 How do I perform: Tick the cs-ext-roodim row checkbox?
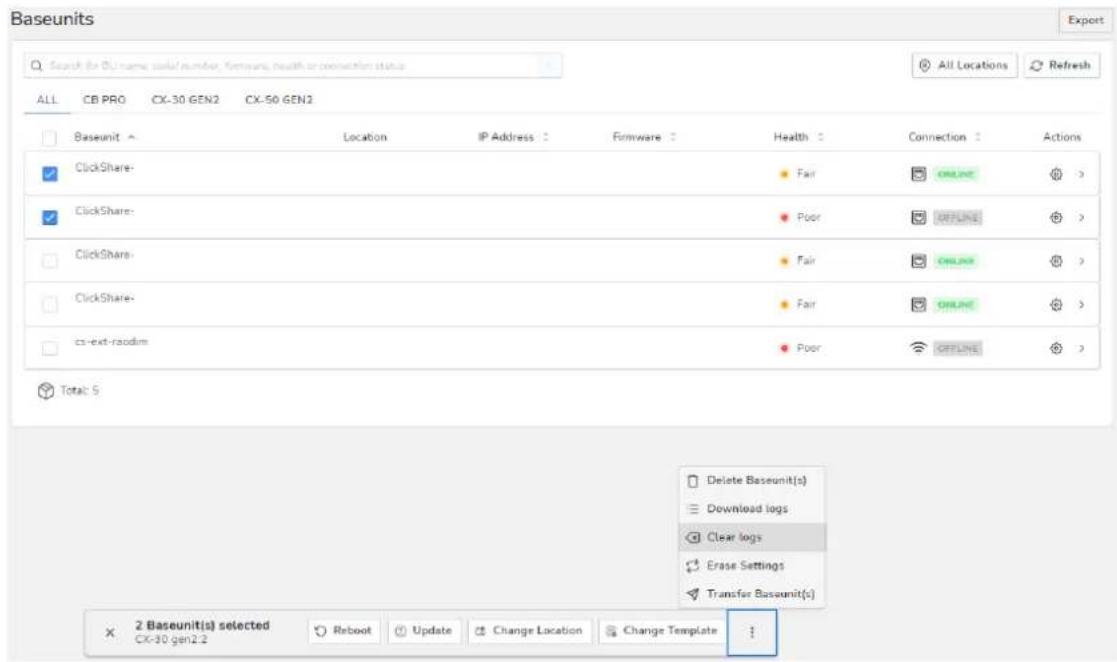pyautogui.click(x=50, y=348)
